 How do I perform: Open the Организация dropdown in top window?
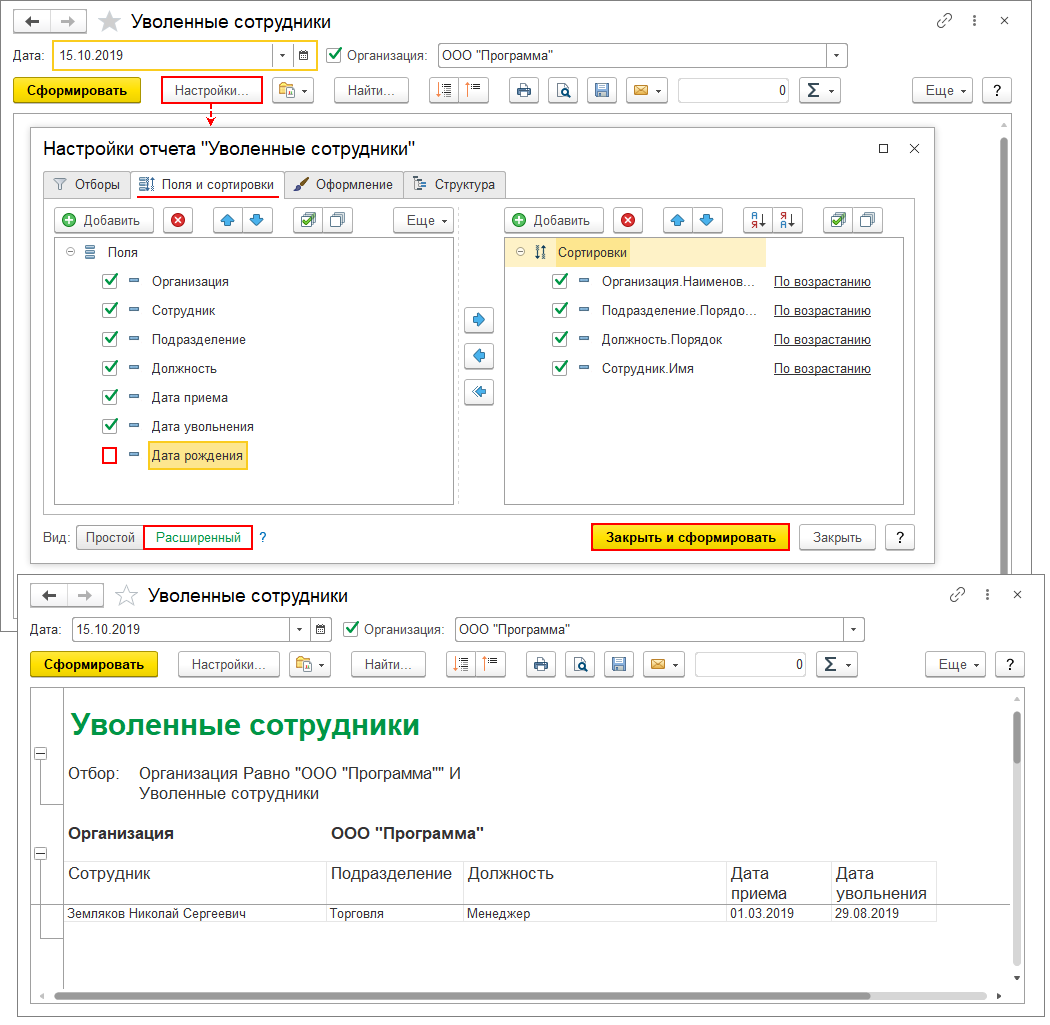click(x=837, y=55)
